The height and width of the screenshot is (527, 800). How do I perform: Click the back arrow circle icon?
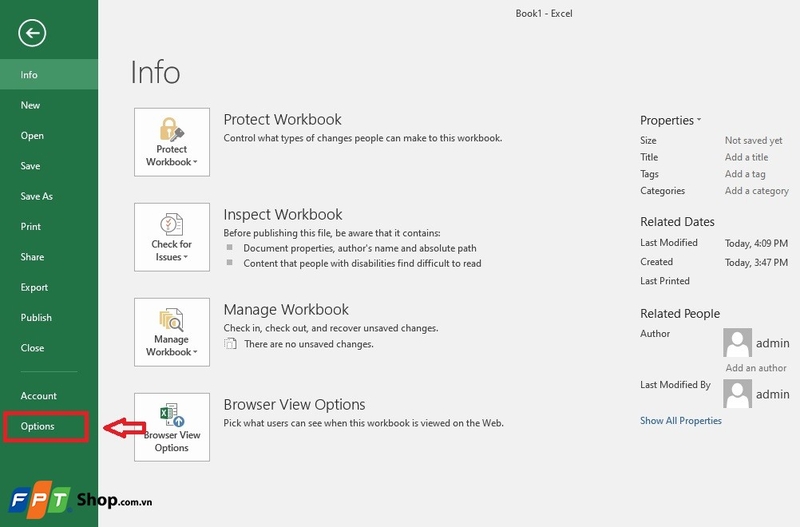[x=32, y=33]
